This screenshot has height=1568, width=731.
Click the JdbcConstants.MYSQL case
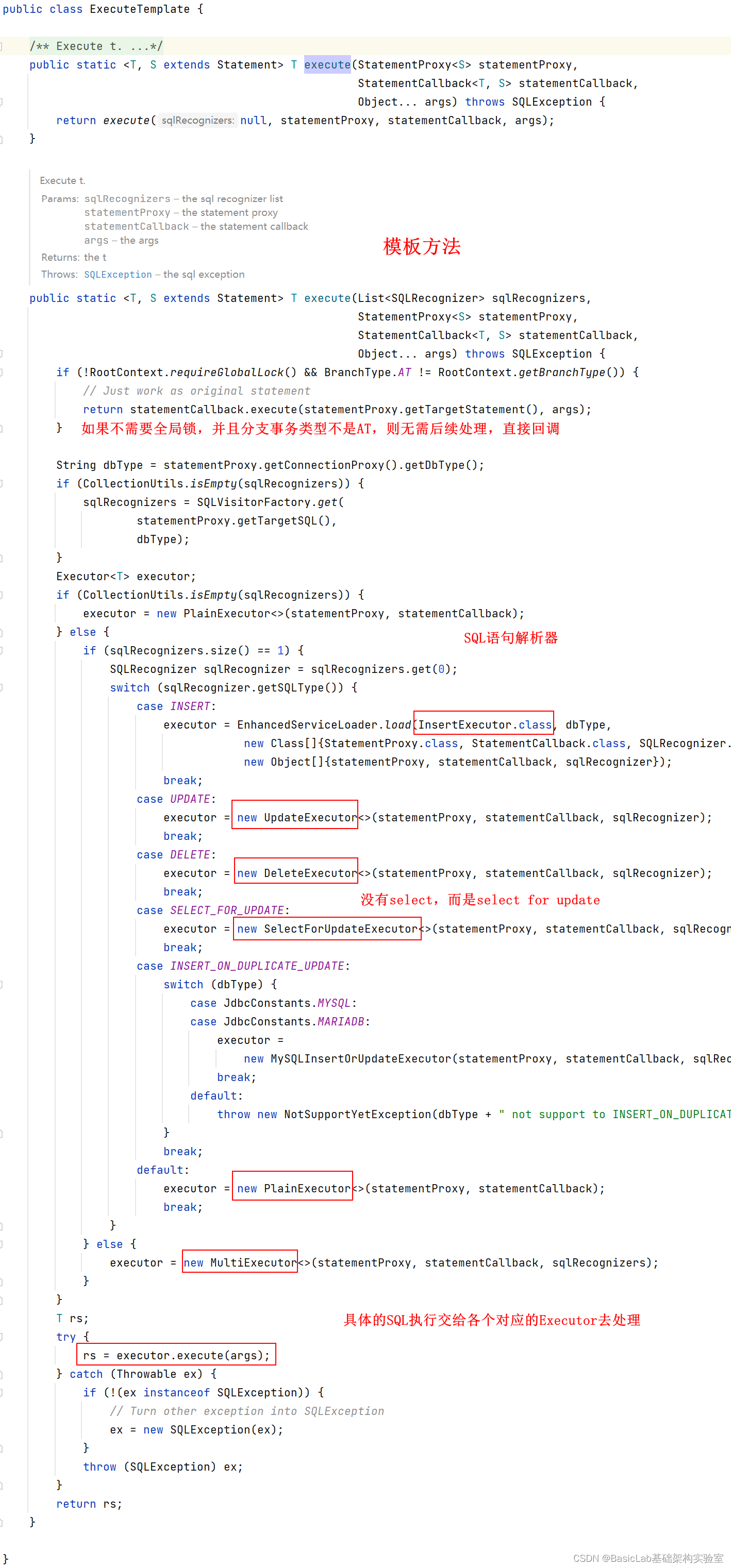pyautogui.click(x=274, y=1003)
